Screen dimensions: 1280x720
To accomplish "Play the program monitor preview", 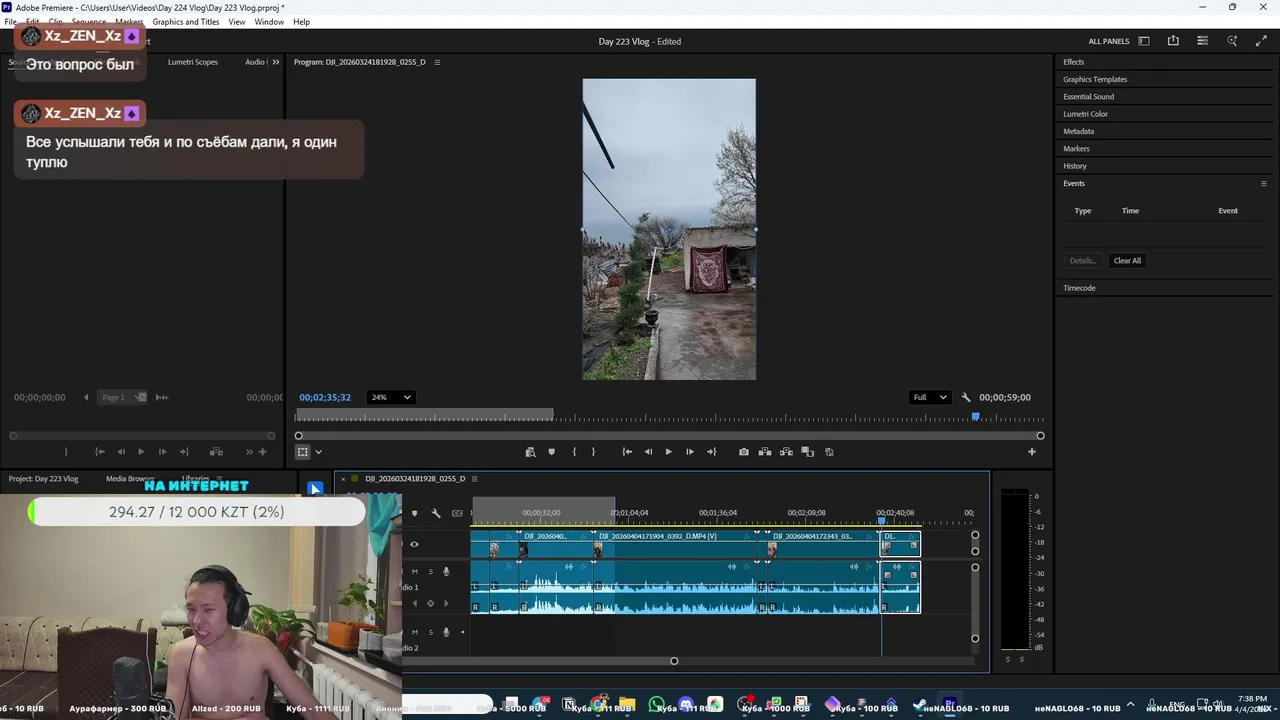I will [x=668, y=452].
